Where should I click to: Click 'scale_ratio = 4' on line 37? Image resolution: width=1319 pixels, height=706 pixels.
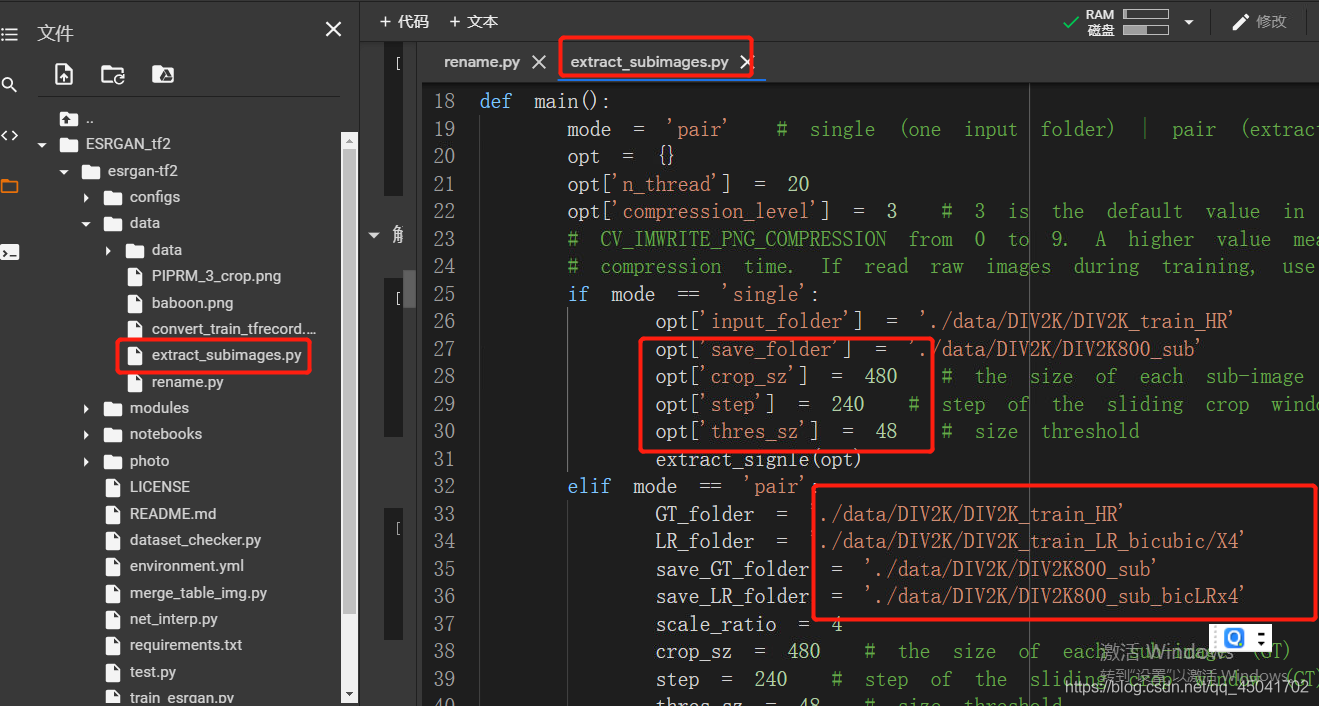749,624
